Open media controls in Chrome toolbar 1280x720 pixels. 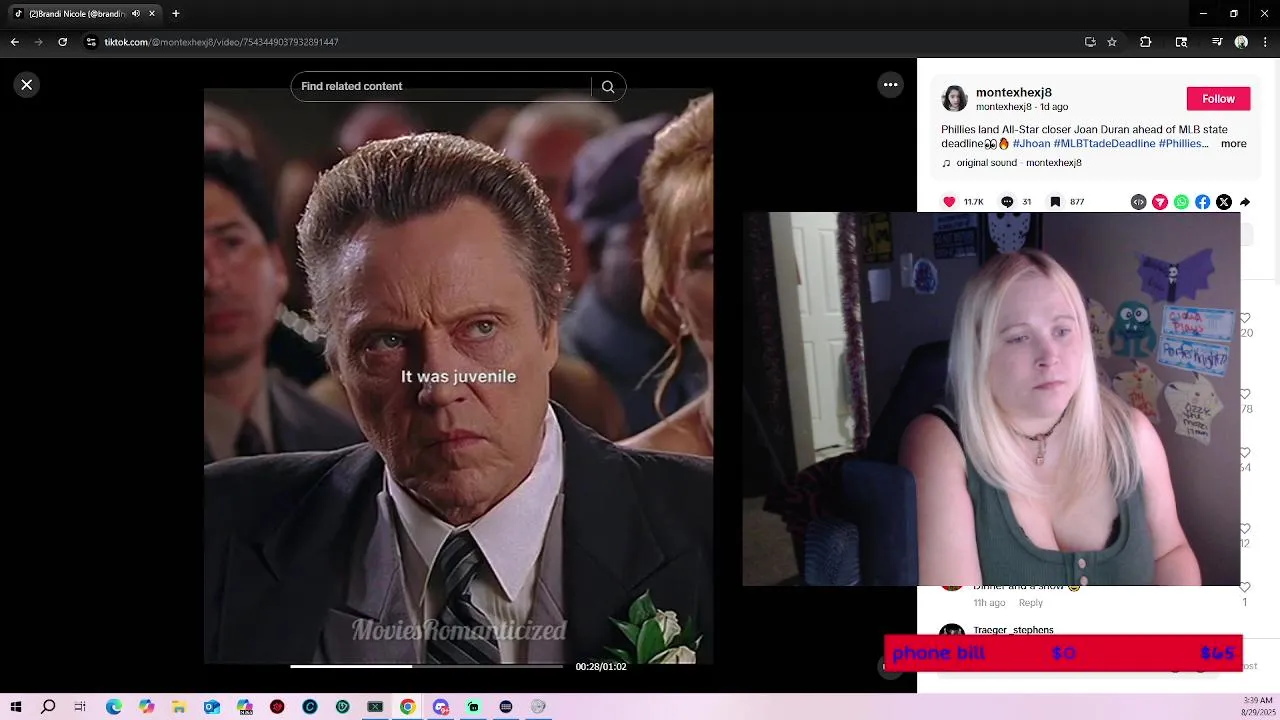(x=1216, y=42)
